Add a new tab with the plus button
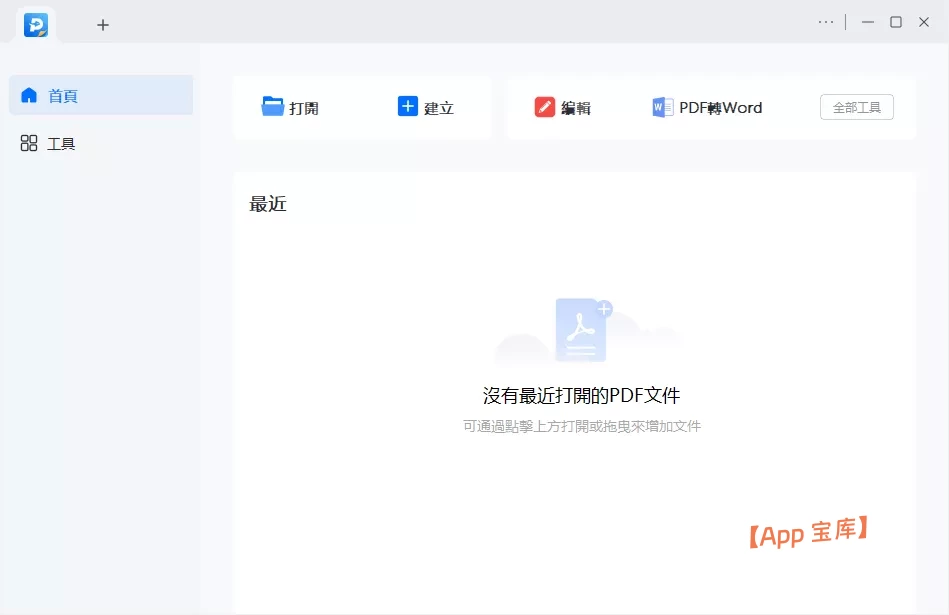Image resolution: width=949 pixels, height=615 pixels. (x=103, y=25)
